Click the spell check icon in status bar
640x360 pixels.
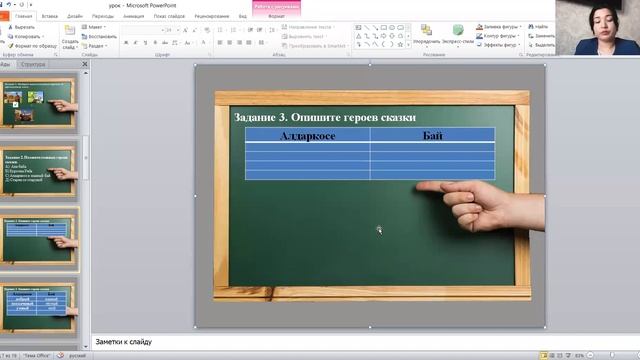click(60, 356)
